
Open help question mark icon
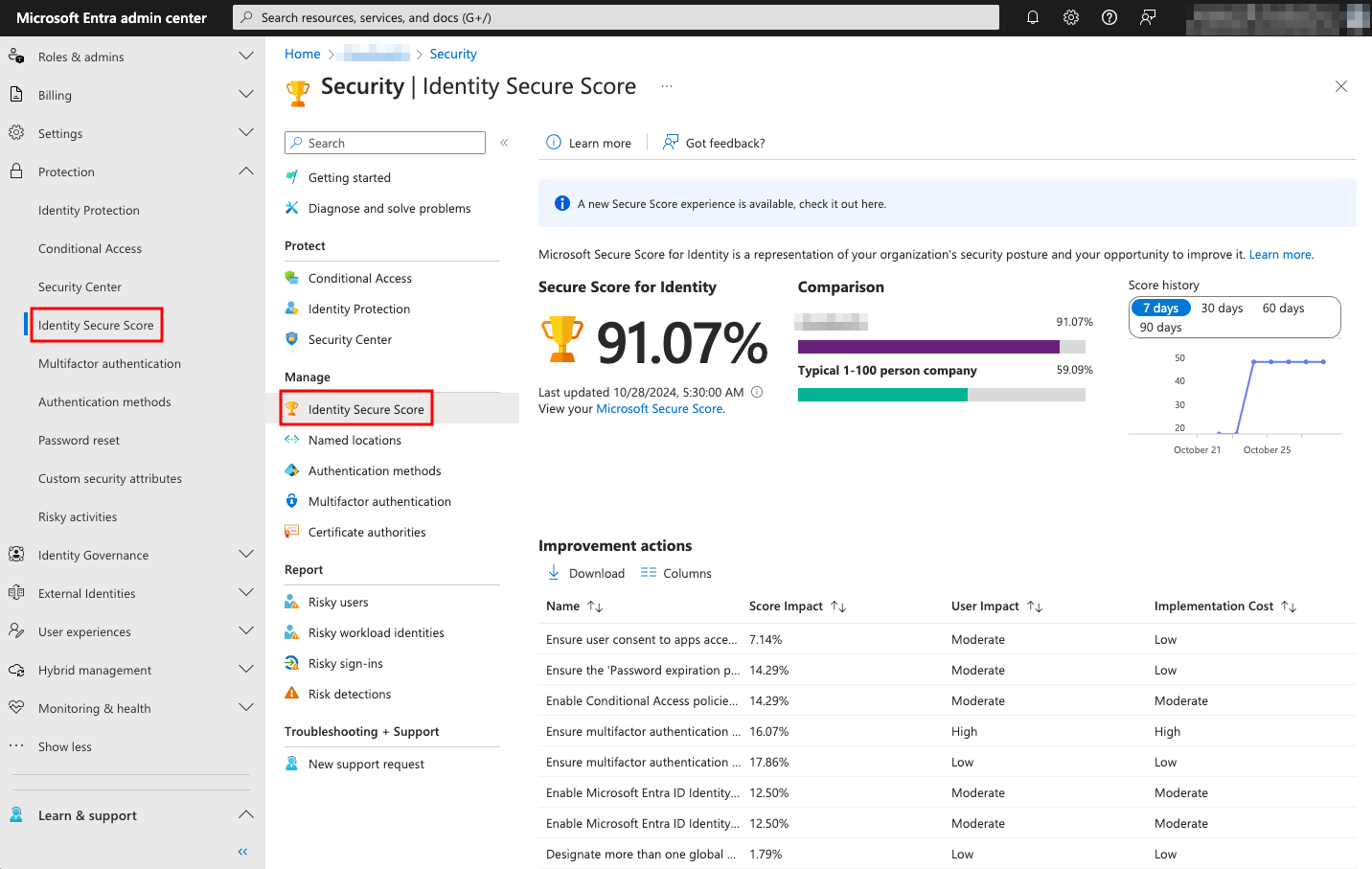coord(1109,17)
